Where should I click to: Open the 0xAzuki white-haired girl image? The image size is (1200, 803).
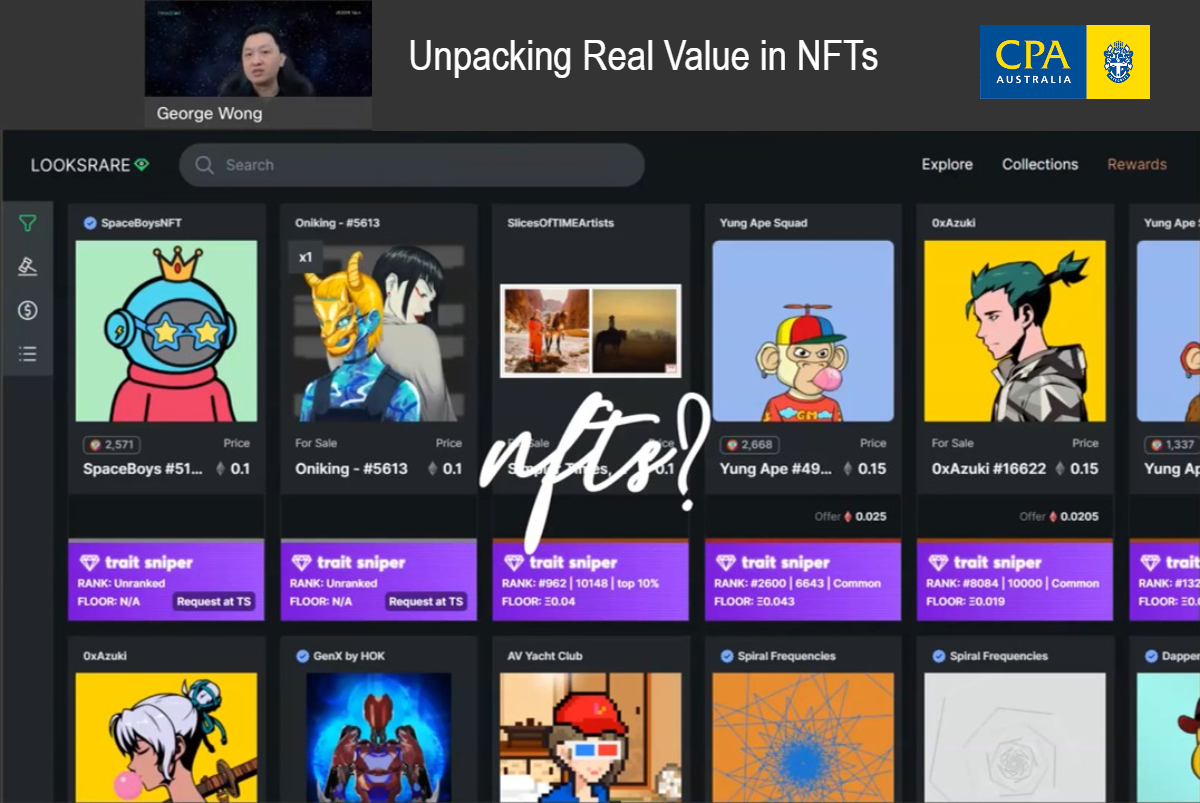(x=166, y=738)
